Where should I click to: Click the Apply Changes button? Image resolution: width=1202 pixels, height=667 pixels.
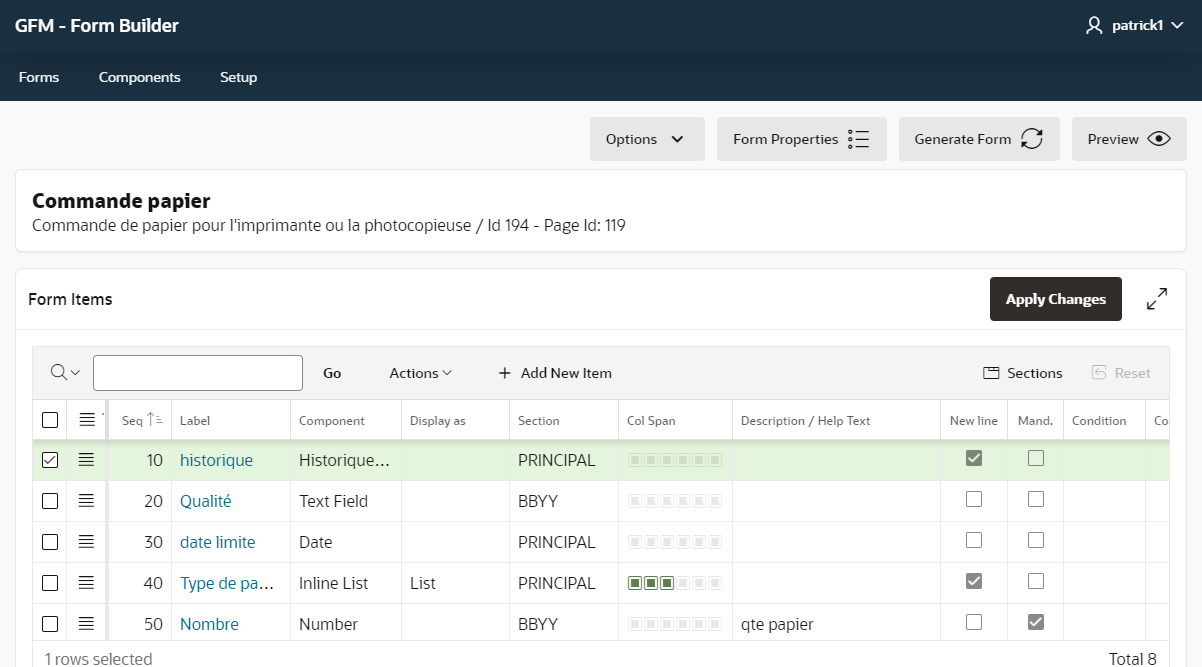tap(1055, 298)
